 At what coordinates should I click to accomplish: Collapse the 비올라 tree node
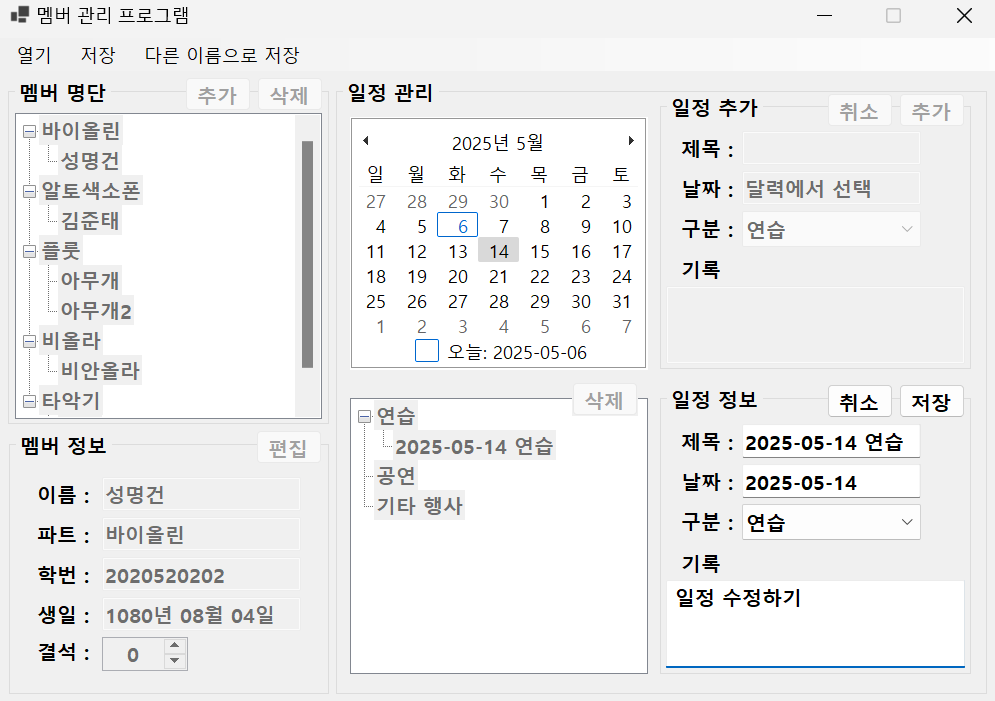[x=29, y=341]
